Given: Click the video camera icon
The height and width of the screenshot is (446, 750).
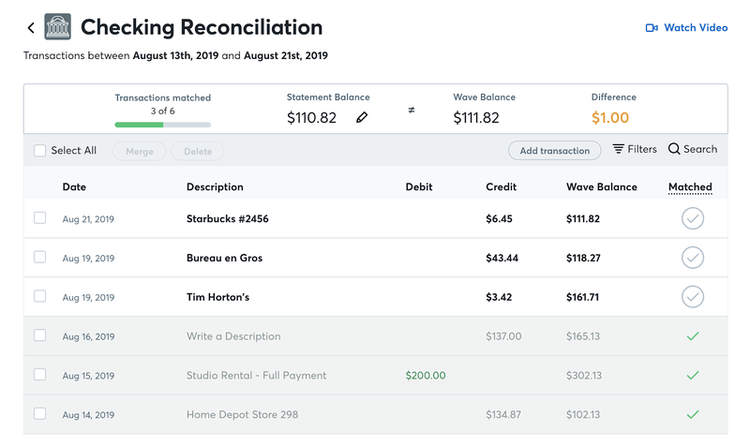Looking at the screenshot, I should click(x=651, y=28).
